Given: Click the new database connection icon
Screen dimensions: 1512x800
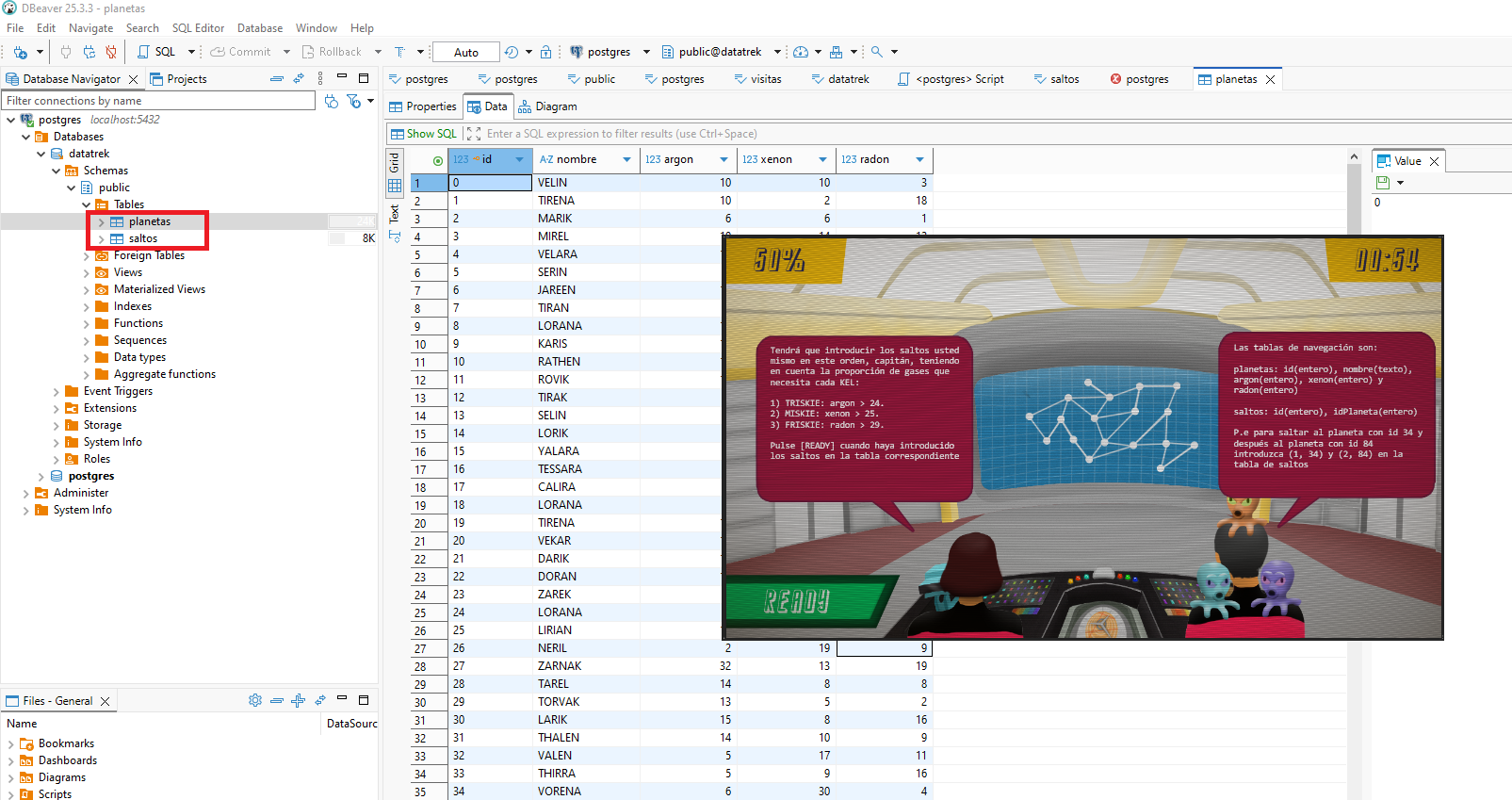Looking at the screenshot, I should 20,52.
